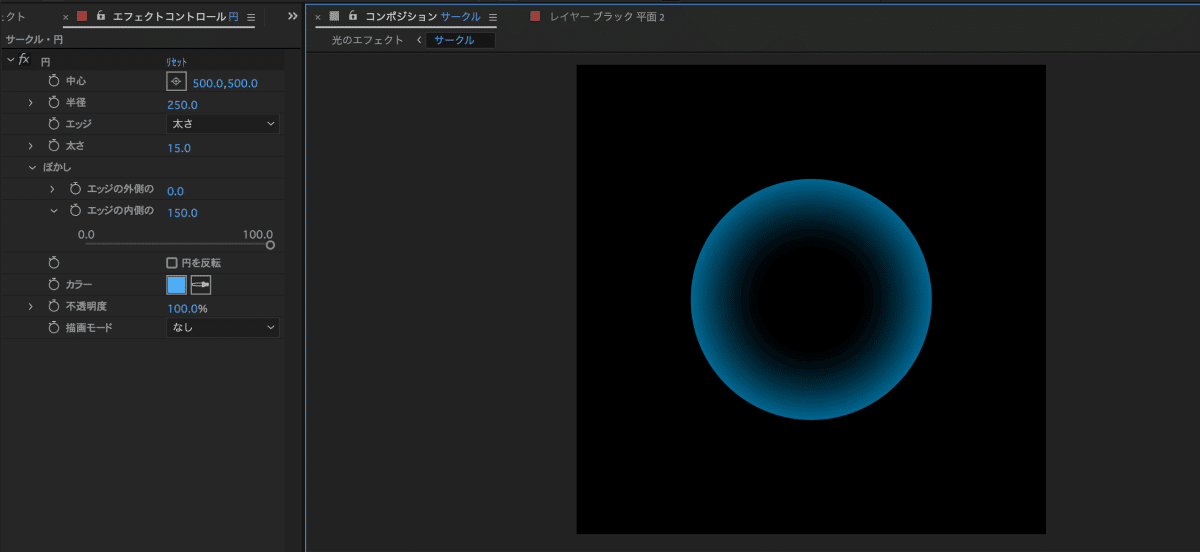Close the エフェクトコントロール panel tab
The width and height of the screenshot is (1200, 552).
66,17
